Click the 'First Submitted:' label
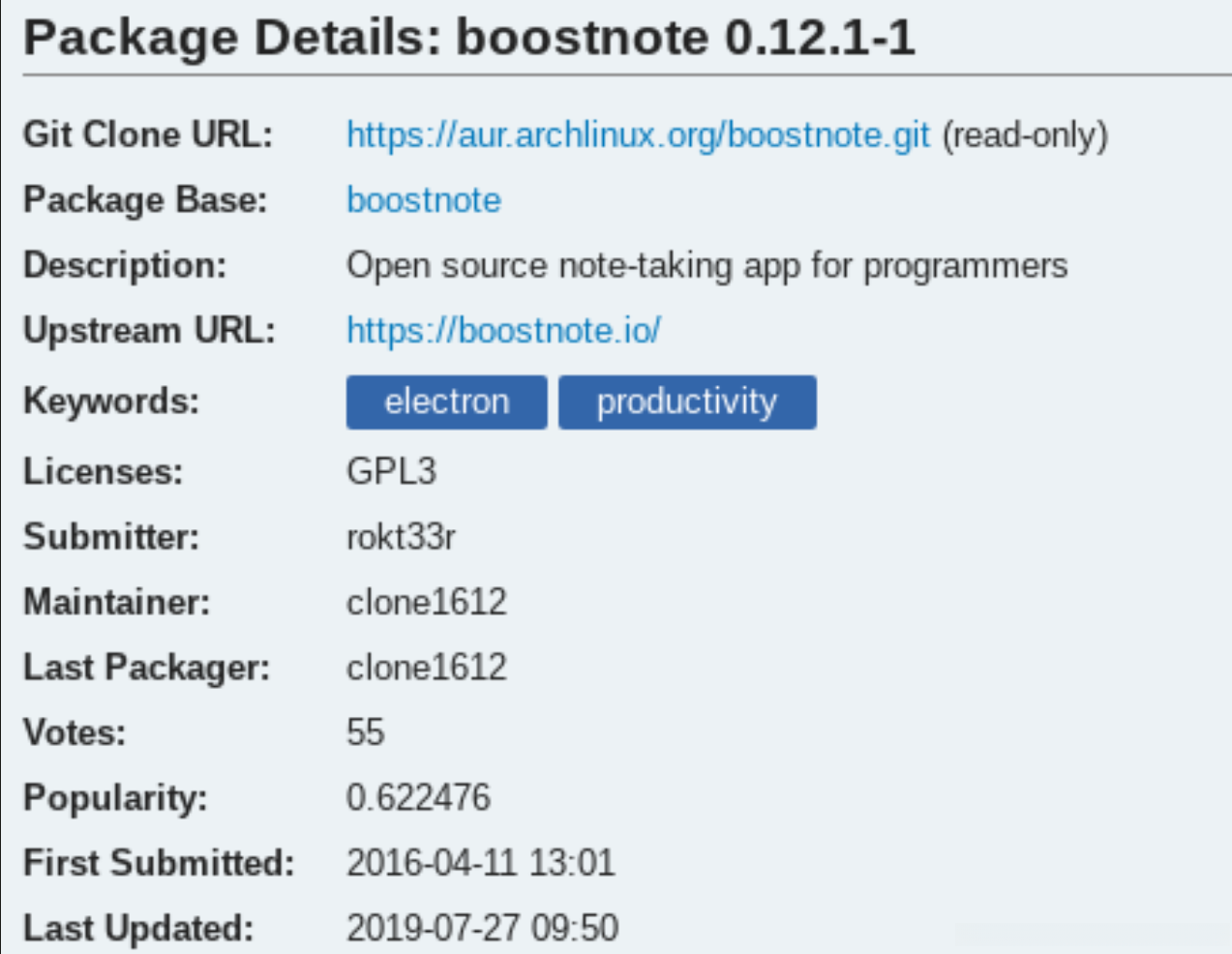Viewport: 1232px width, 954px height. point(159,862)
